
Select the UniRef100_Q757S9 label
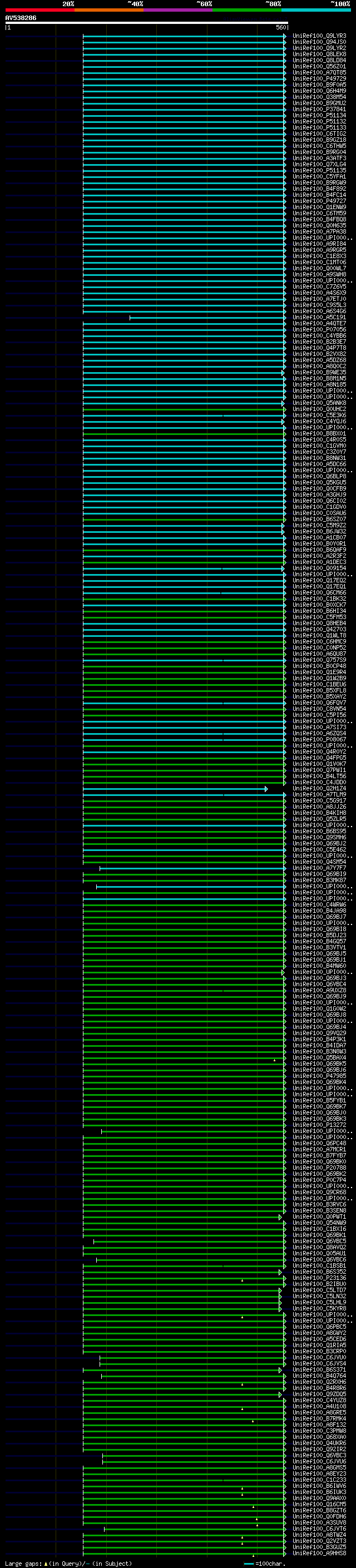click(x=319, y=660)
